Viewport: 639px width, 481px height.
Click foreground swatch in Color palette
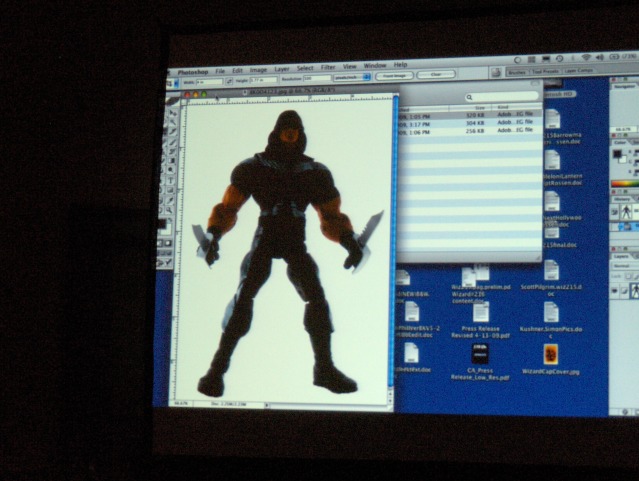click(617, 154)
